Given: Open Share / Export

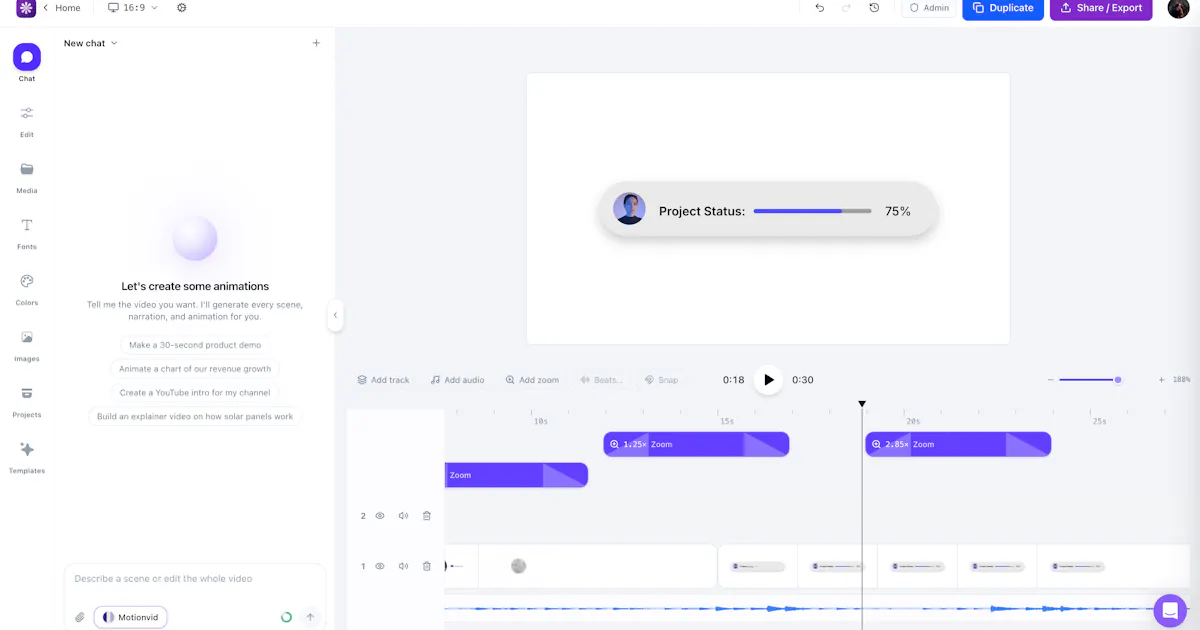Looking at the screenshot, I should (x=1101, y=8).
